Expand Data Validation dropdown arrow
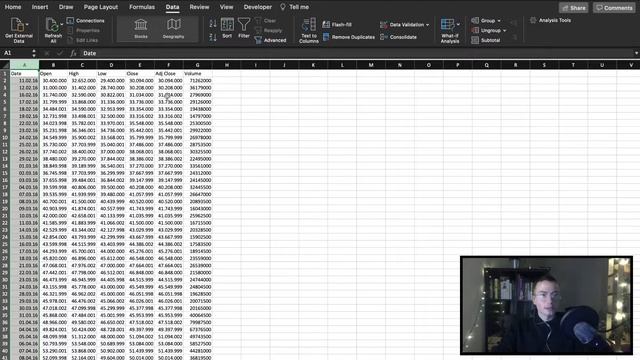640x360 pixels. 427,25
